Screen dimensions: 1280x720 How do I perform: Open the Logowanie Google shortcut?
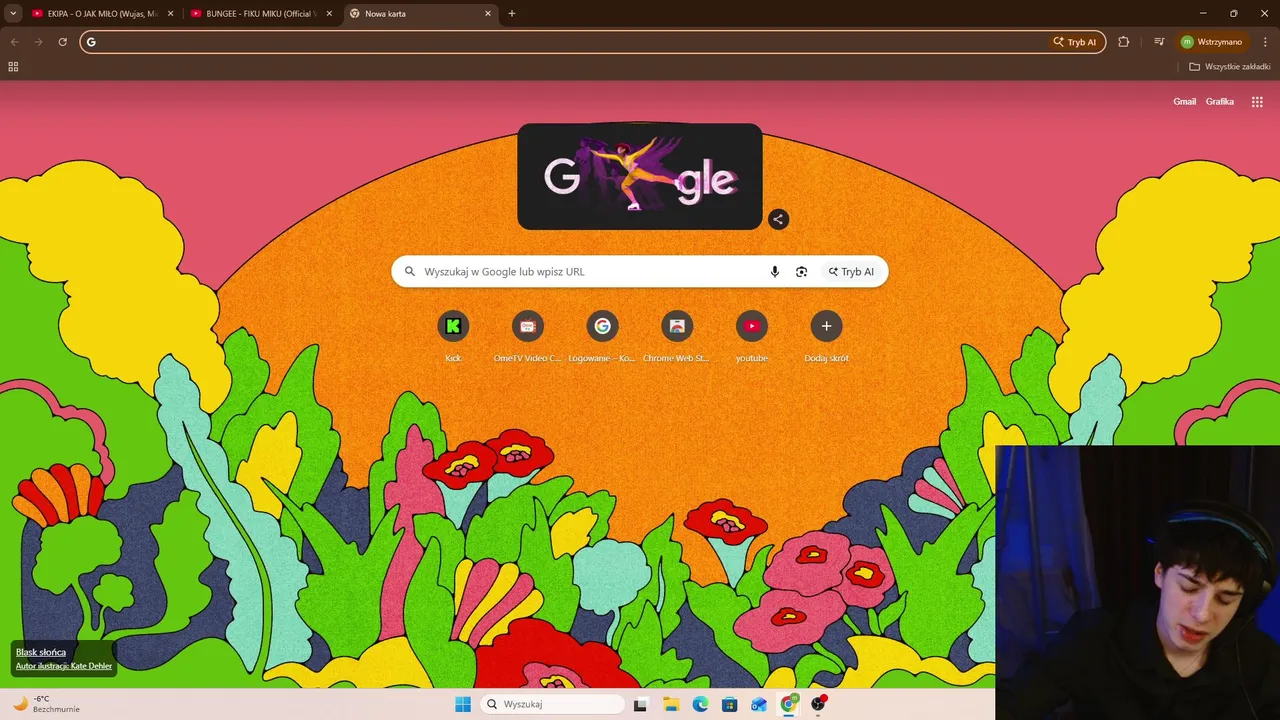coord(602,336)
